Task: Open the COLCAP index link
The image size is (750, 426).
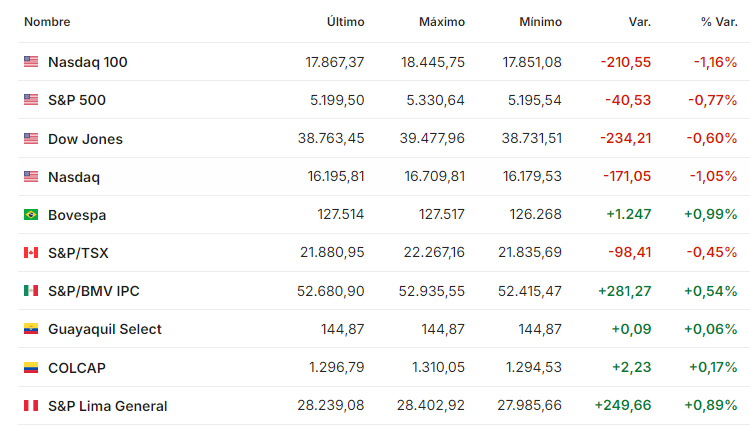Action: coord(77,368)
